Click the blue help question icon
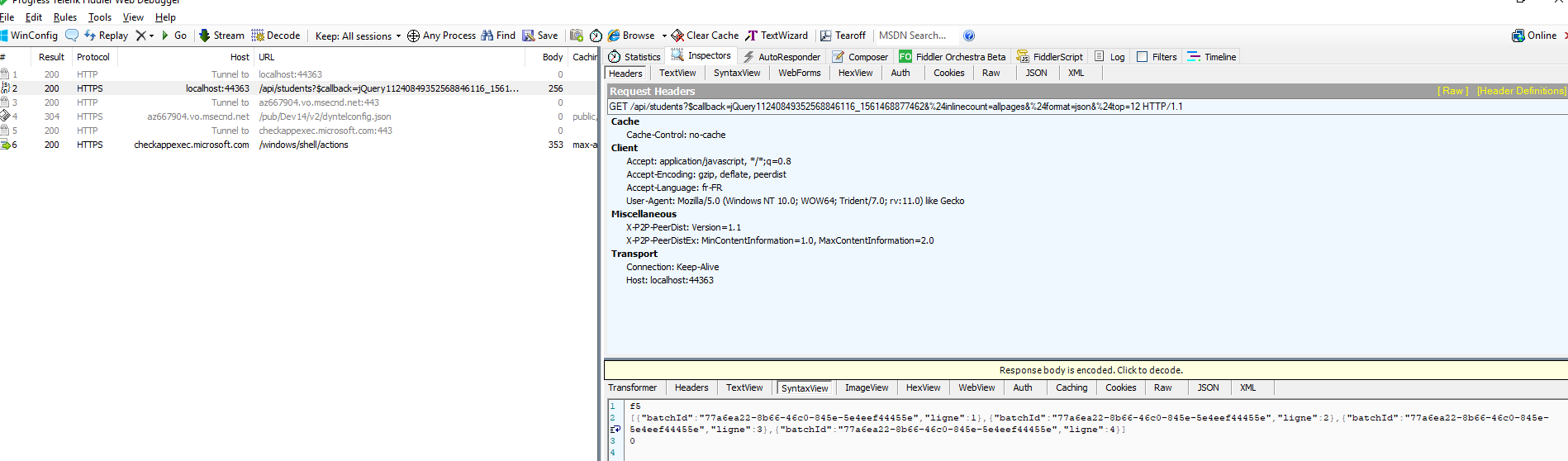Screen dimensions: 1568x461 (969, 36)
